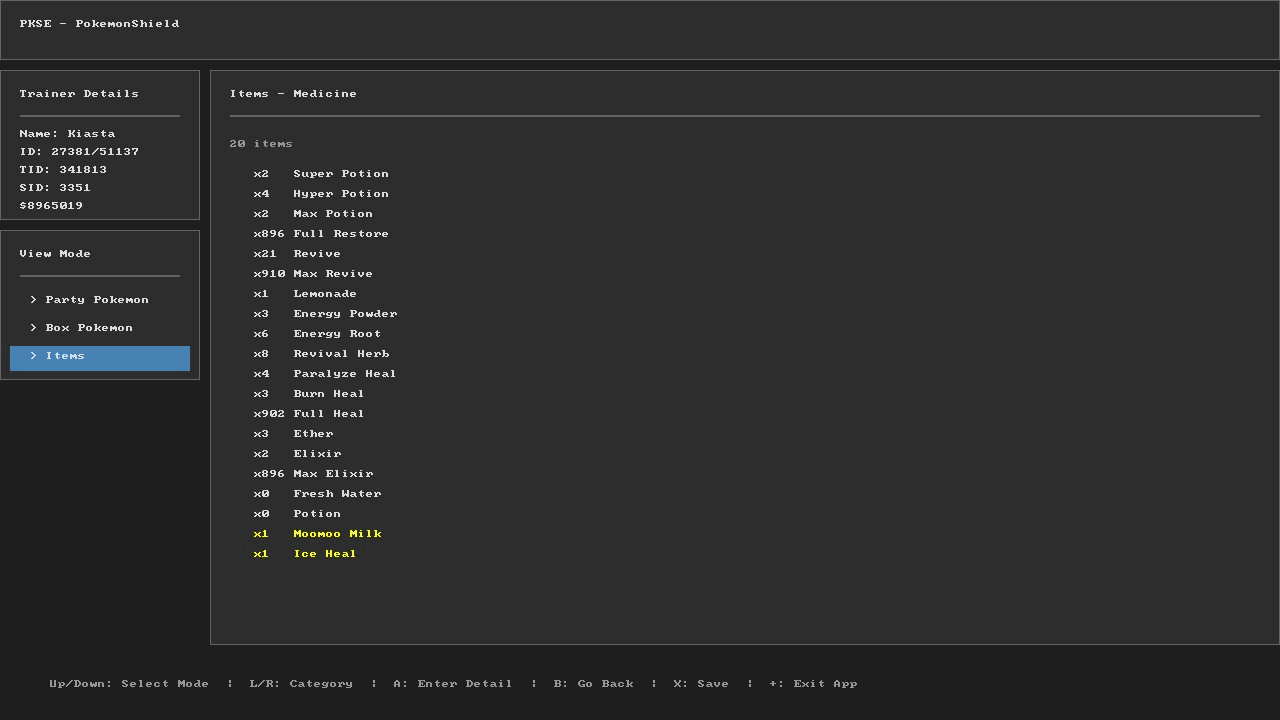The height and width of the screenshot is (720, 1280).
Task: Click the +: Exit App hint
Action: (813, 684)
